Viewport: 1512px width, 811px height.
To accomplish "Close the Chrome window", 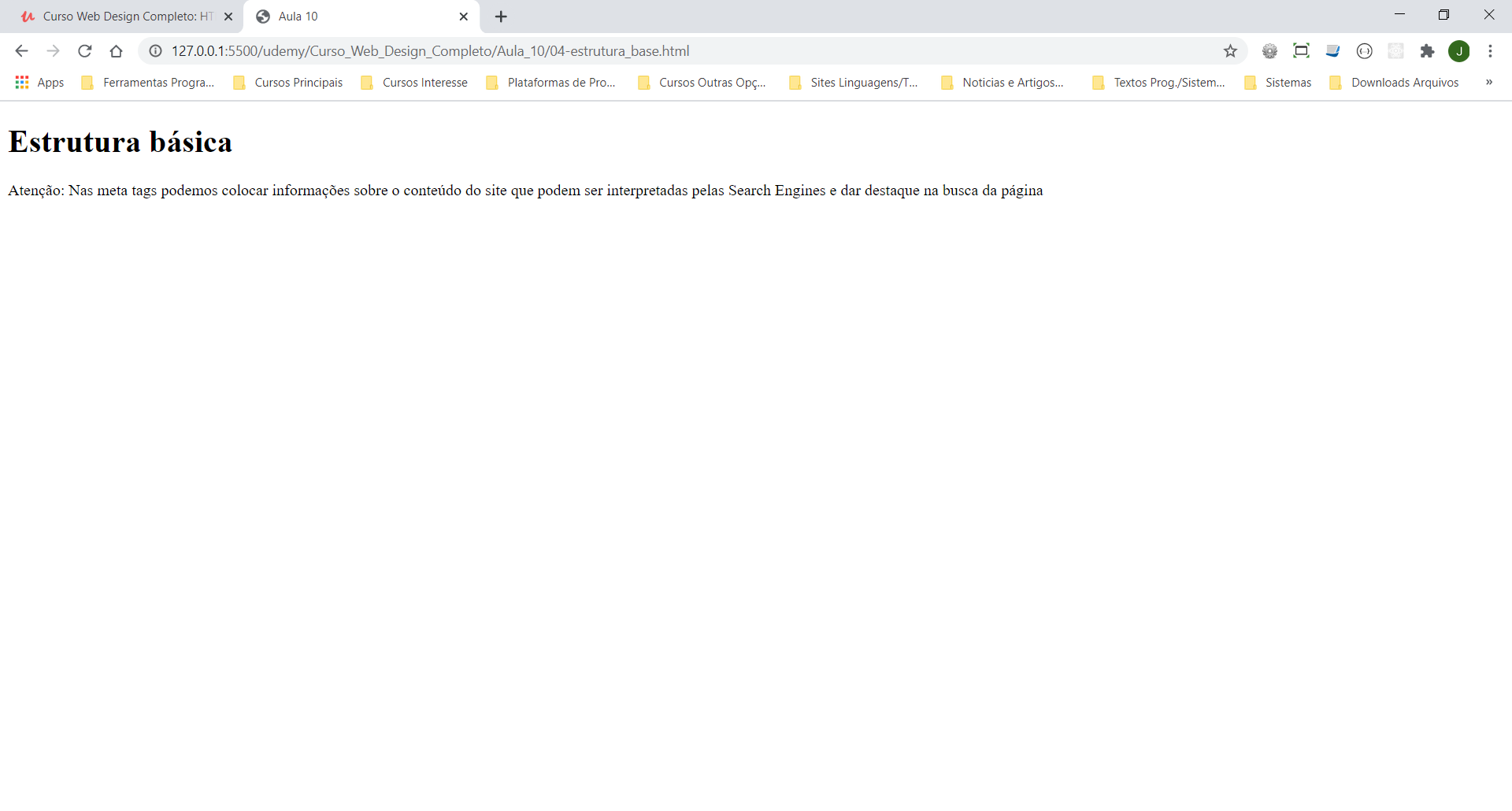I will pyautogui.click(x=1488, y=14).
